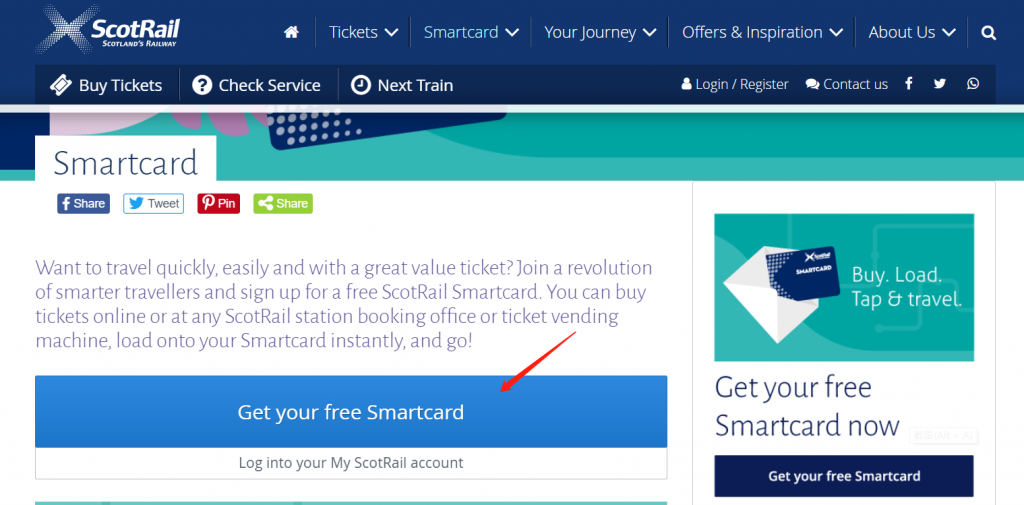Open ScotRail's Facebook page icon
Screen dimensions: 1024x505
tap(908, 84)
